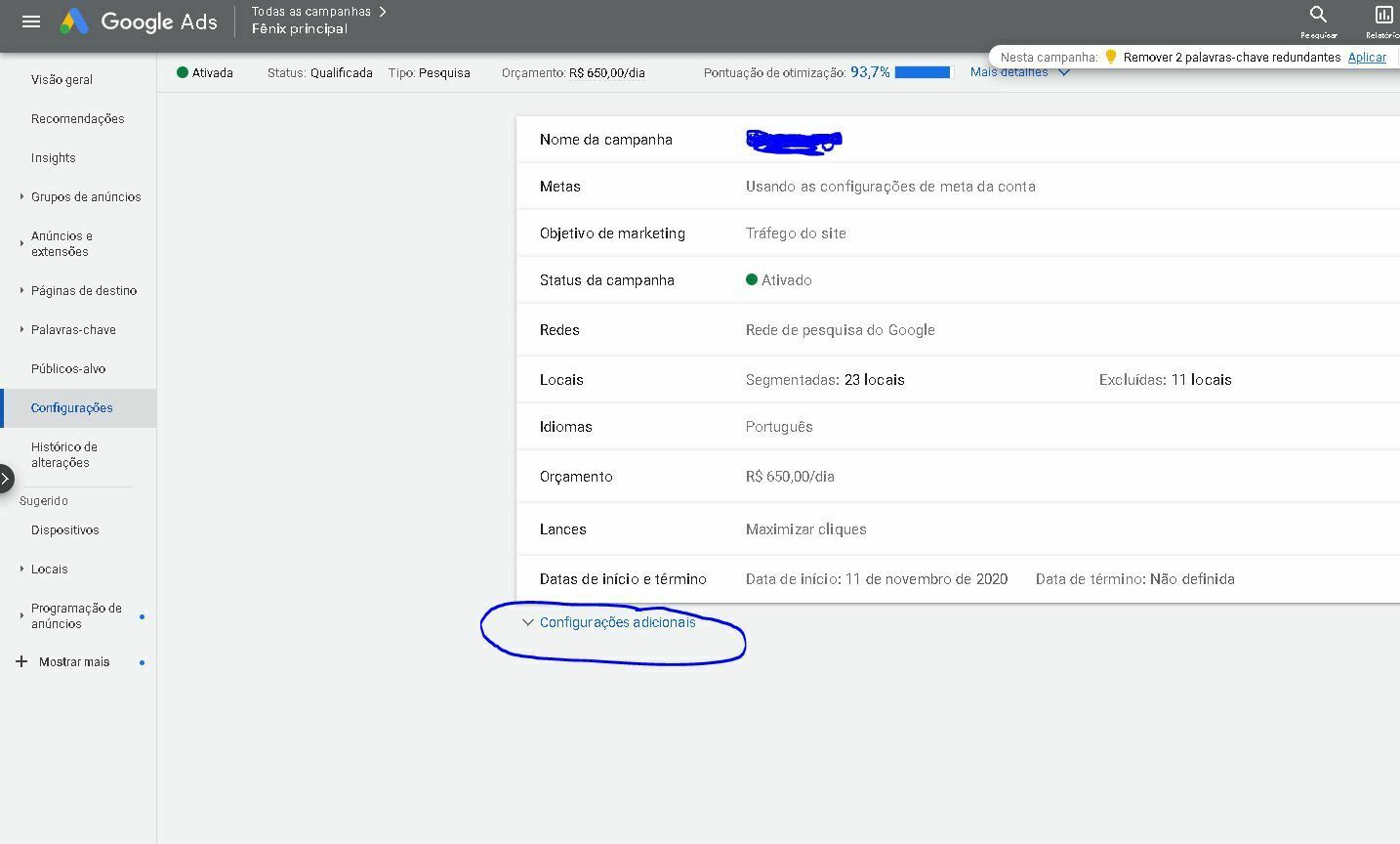Click Fênix principal campaign name in header
Viewport: 1400px width, 844px height.
point(300,29)
